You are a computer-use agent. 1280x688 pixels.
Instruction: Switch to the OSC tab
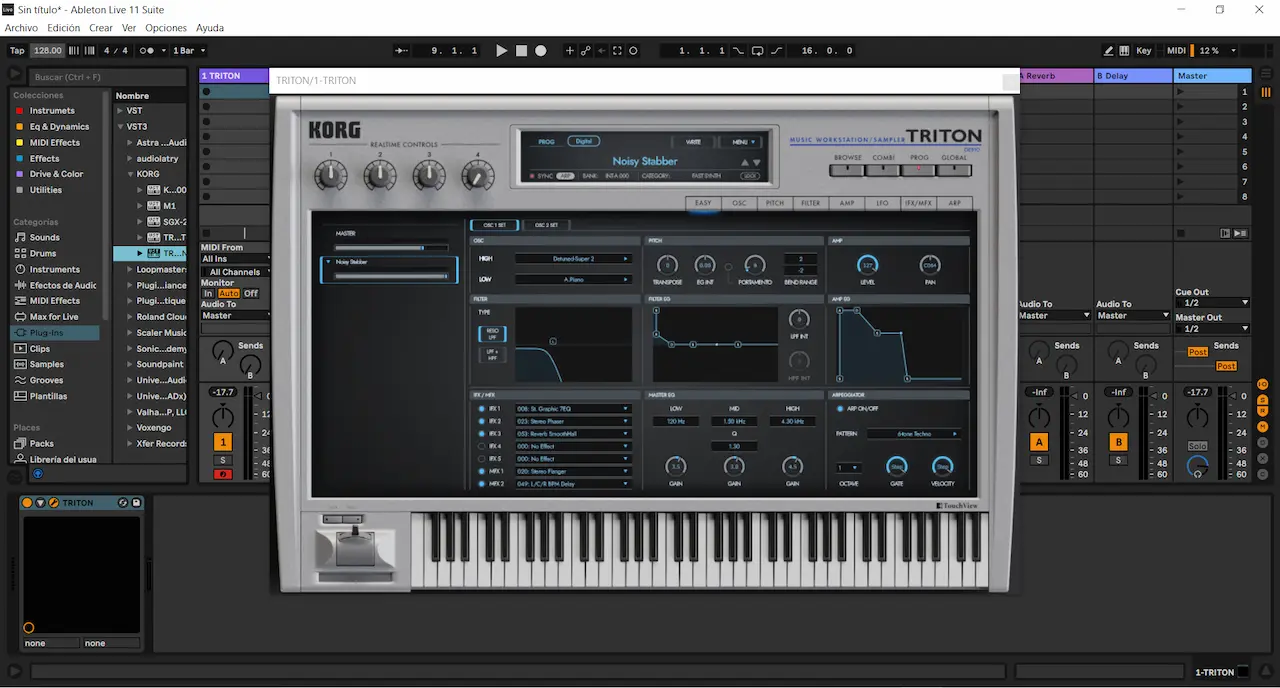click(739, 203)
